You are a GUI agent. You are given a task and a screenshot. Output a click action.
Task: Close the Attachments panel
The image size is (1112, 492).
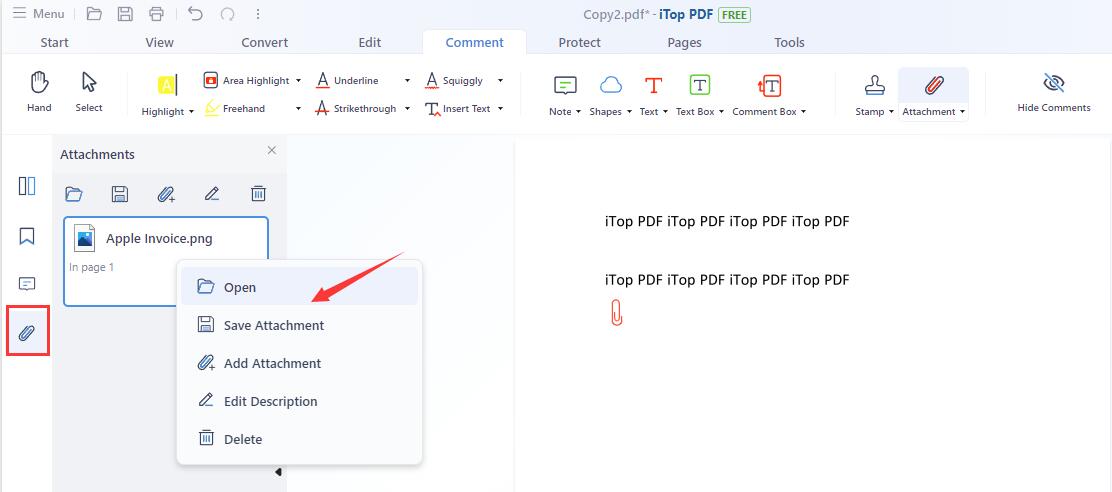272,150
